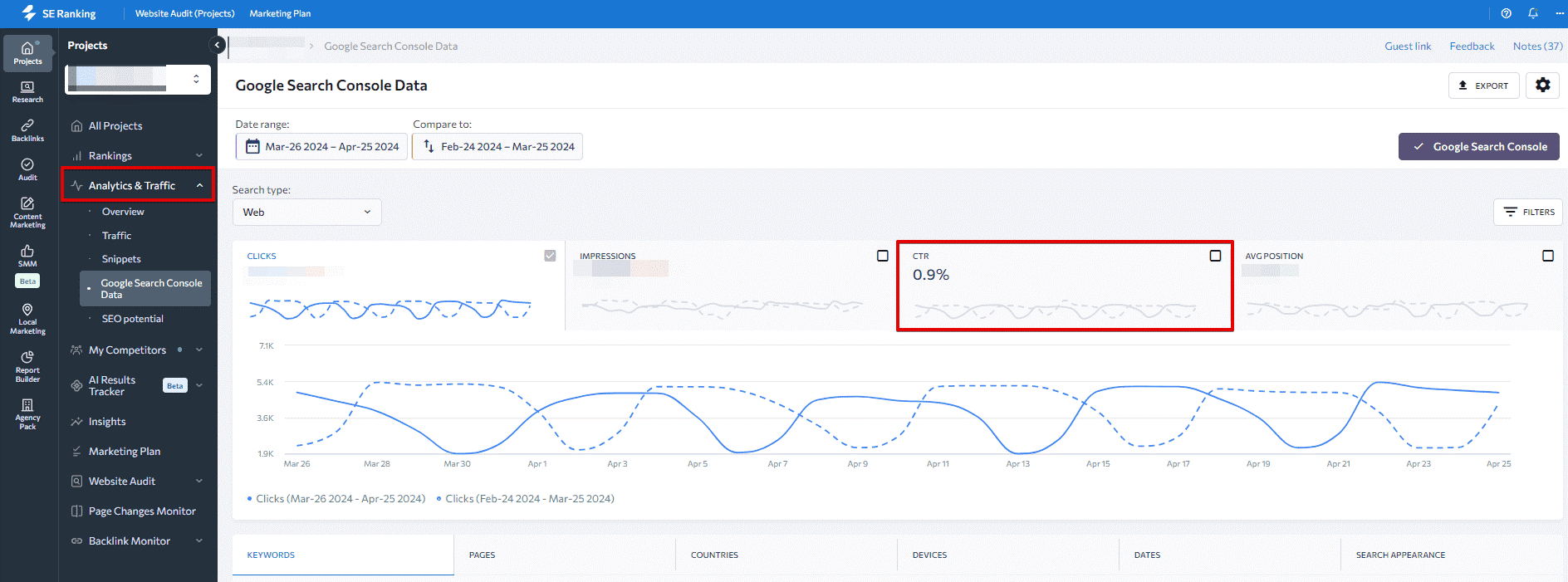1568x582 pixels.
Task: Collapse the Analytics & Traffic chevron
Action: [199, 185]
